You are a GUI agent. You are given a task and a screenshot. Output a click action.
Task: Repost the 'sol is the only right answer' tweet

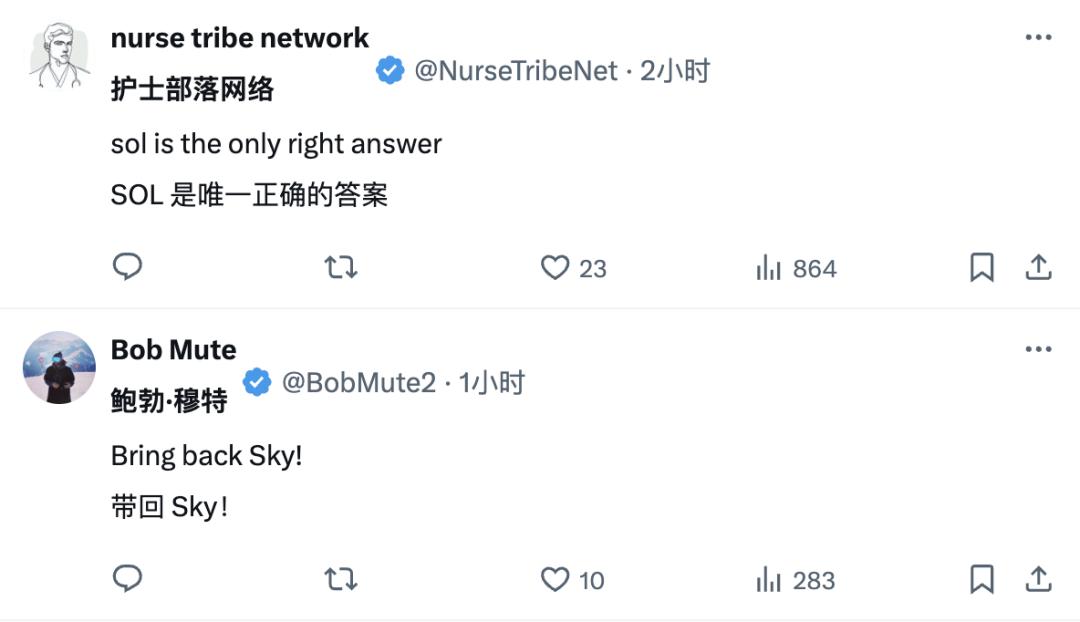tap(341, 267)
